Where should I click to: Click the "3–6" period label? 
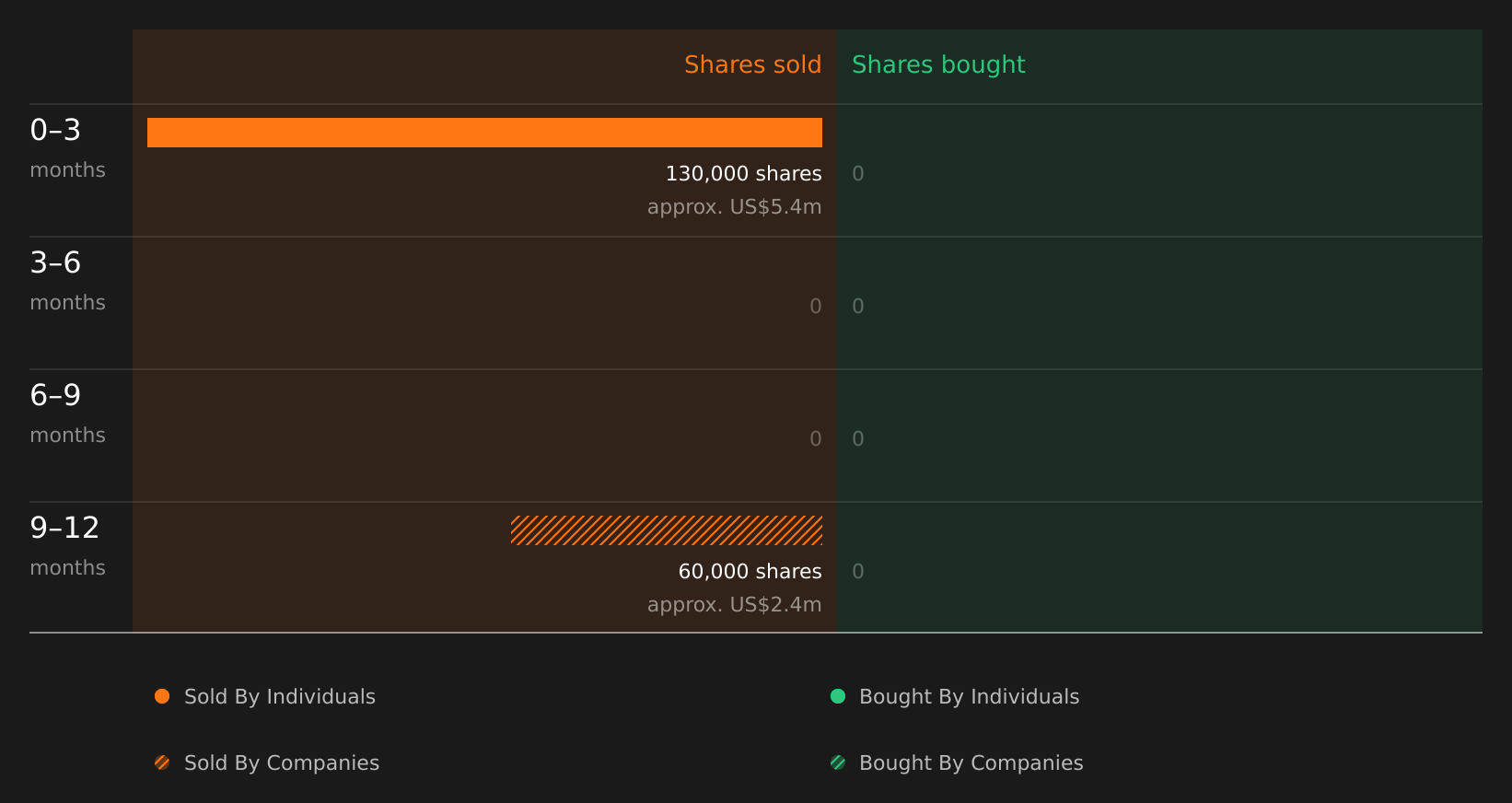(55, 262)
